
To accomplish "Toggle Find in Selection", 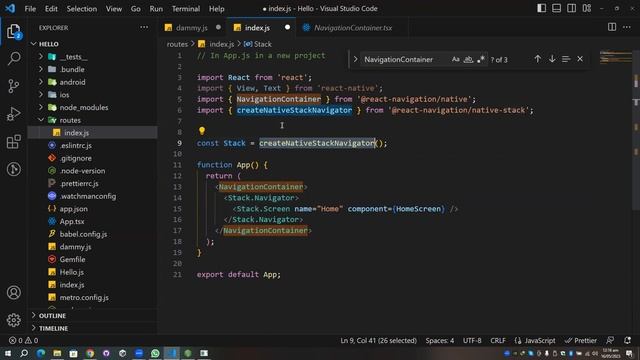I will 566,59.
